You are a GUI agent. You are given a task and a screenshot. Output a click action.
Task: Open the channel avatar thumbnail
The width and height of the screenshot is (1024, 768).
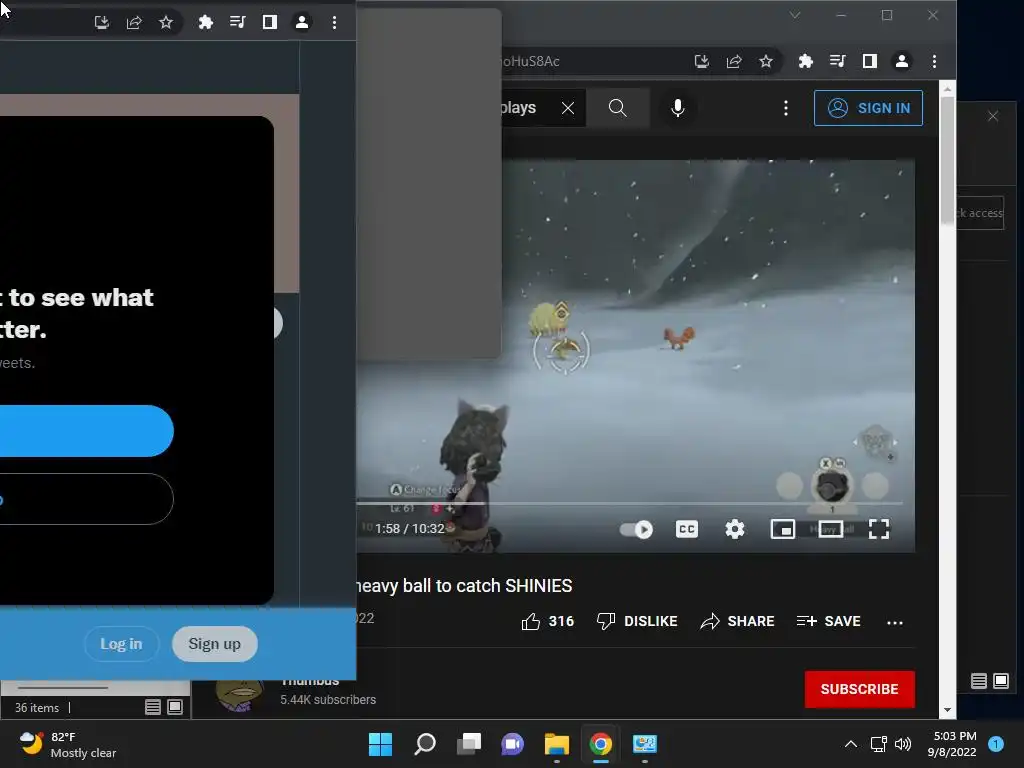click(239, 695)
